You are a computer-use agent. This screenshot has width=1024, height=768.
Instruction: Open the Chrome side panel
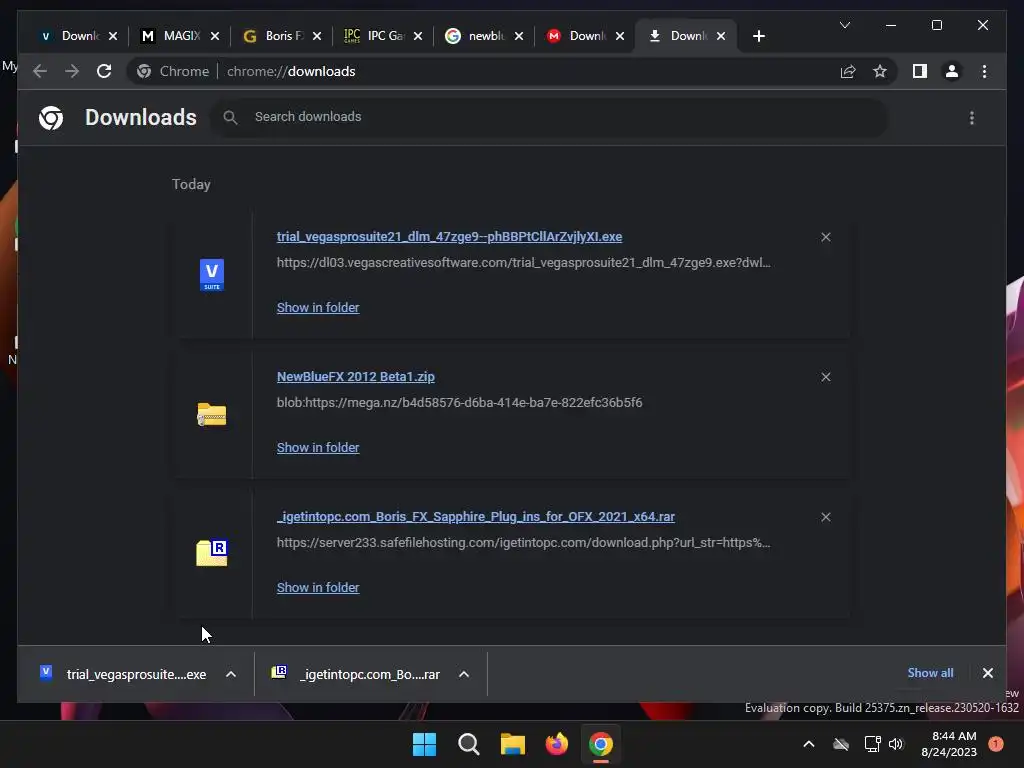pyautogui.click(x=920, y=71)
